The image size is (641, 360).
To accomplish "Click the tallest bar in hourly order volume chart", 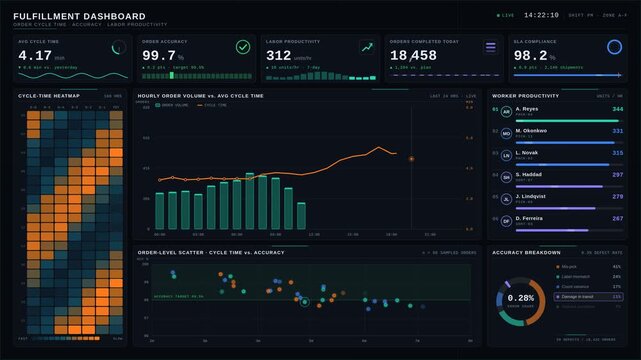I will 250,201.
